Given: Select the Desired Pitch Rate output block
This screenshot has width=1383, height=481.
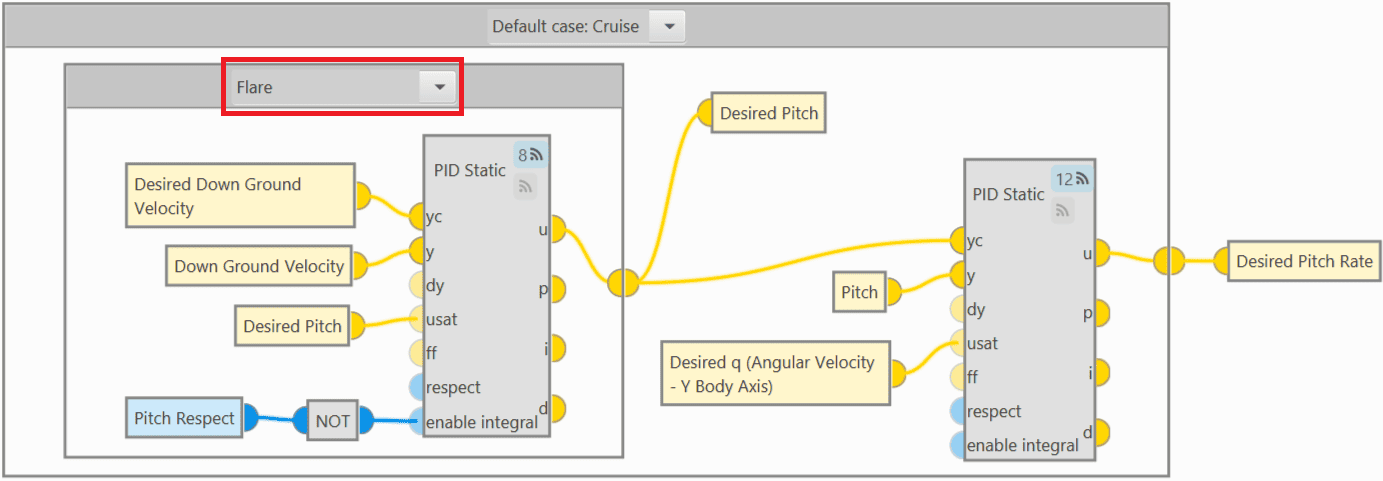Looking at the screenshot, I should click(1303, 261).
